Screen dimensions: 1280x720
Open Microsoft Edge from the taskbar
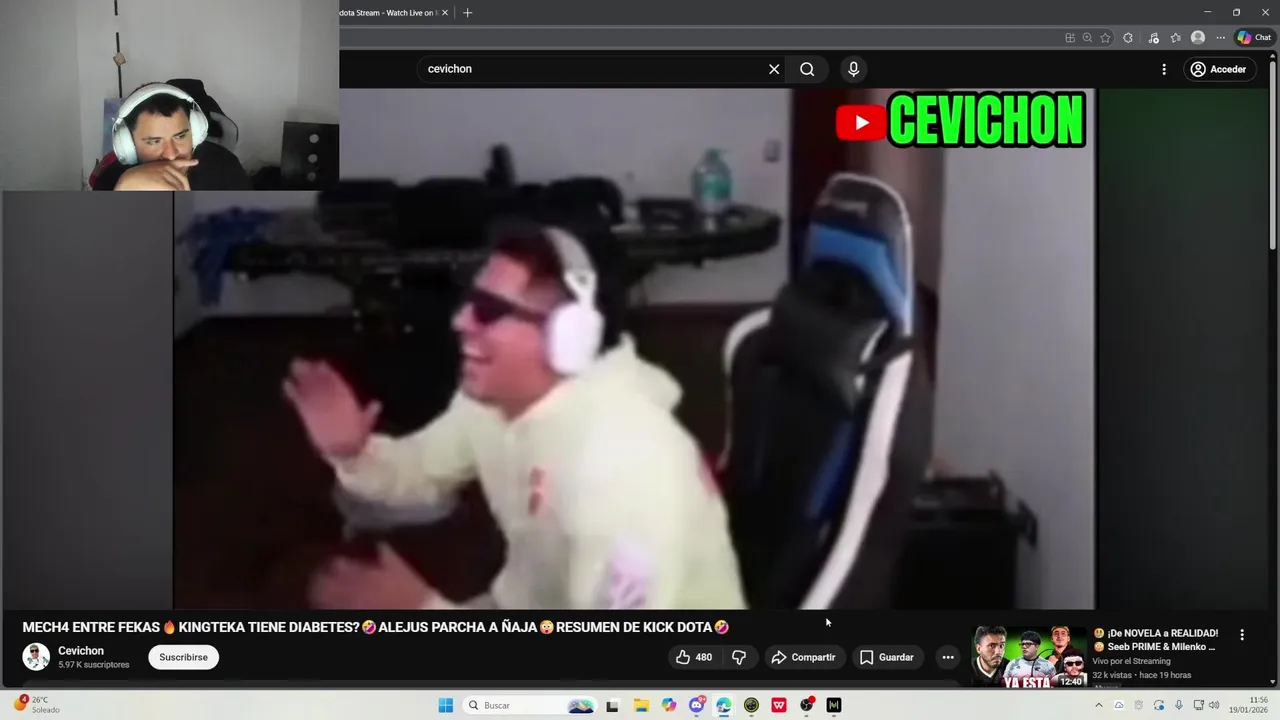(723, 705)
